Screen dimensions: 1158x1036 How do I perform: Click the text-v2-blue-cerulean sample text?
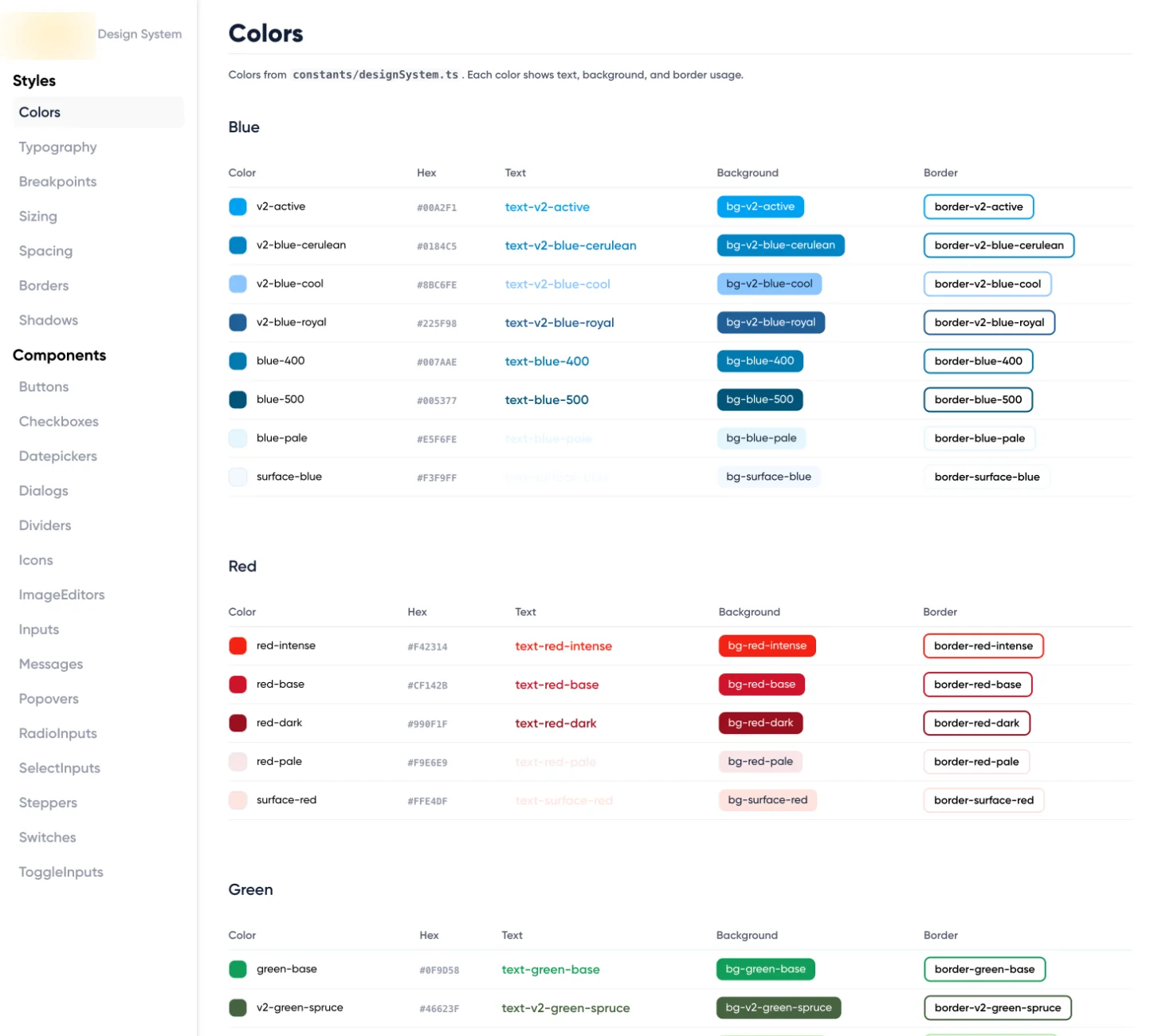pyautogui.click(x=571, y=245)
